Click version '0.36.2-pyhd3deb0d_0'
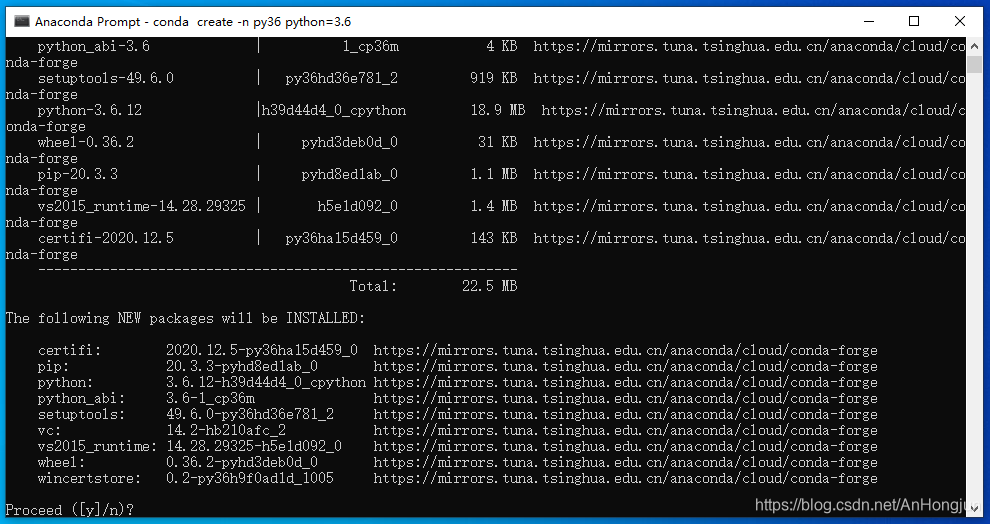Screen dimensions: 990x524 [242, 462]
